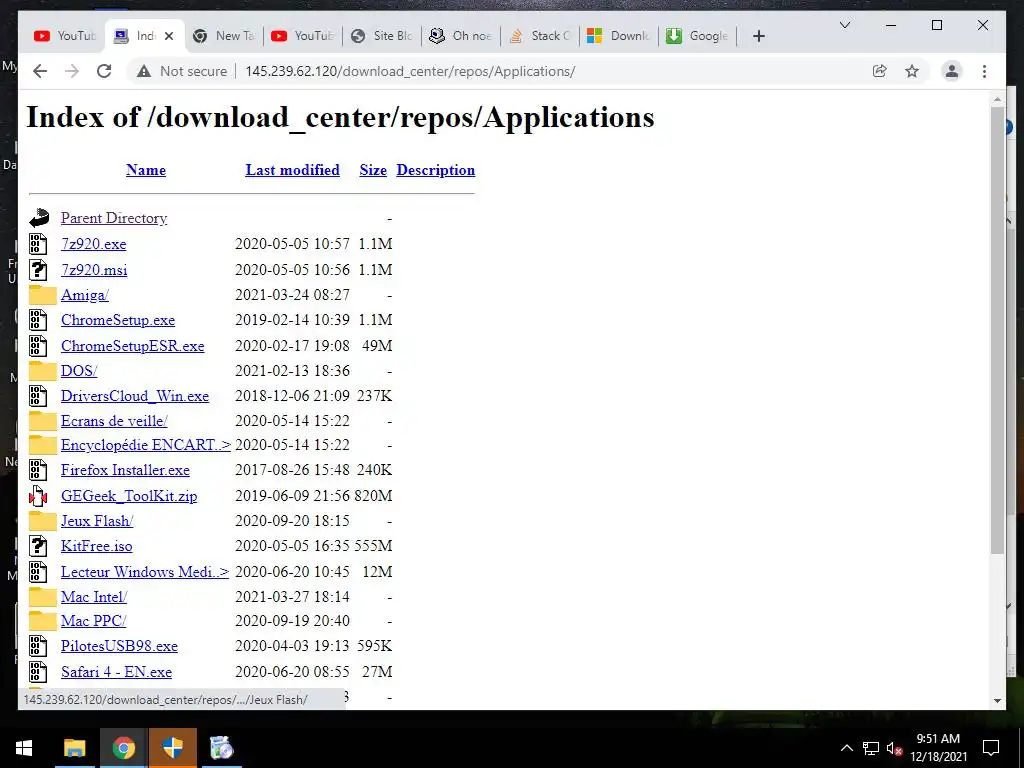Screen dimensions: 1024x768
Task: Click the muted volume tray icon
Action: tap(895, 748)
